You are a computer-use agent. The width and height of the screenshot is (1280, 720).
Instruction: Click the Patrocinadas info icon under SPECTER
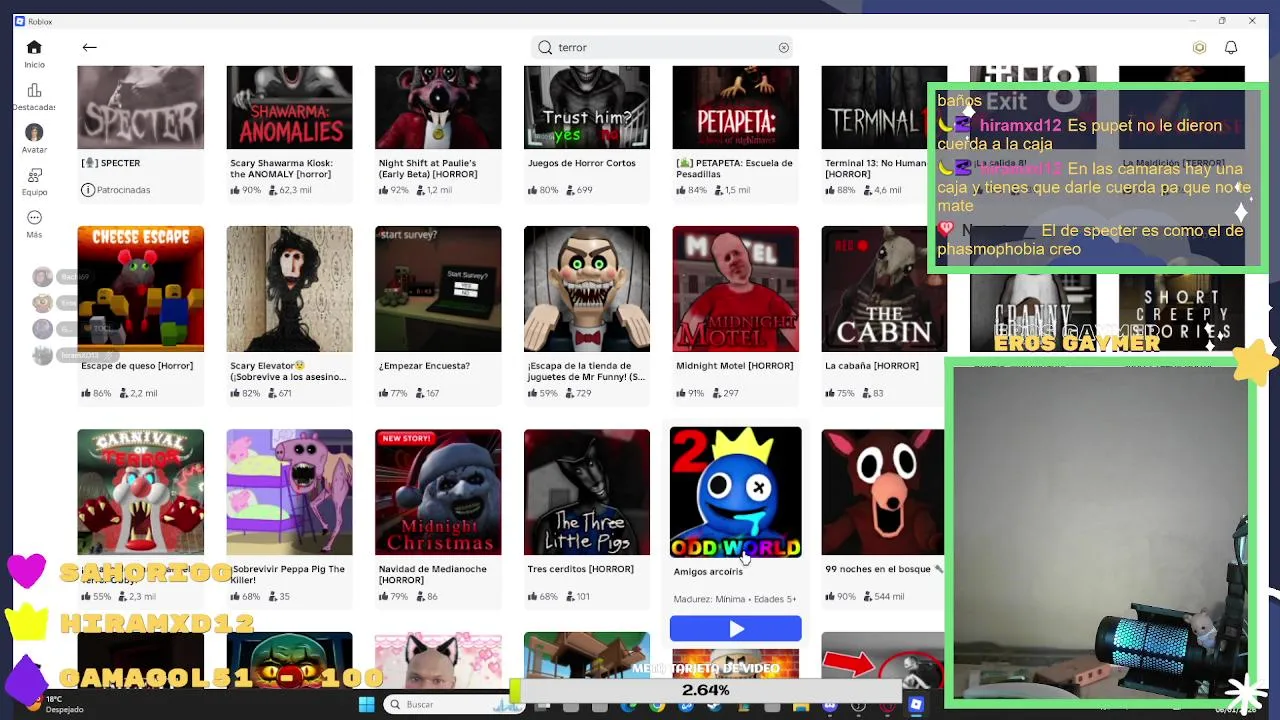point(88,190)
